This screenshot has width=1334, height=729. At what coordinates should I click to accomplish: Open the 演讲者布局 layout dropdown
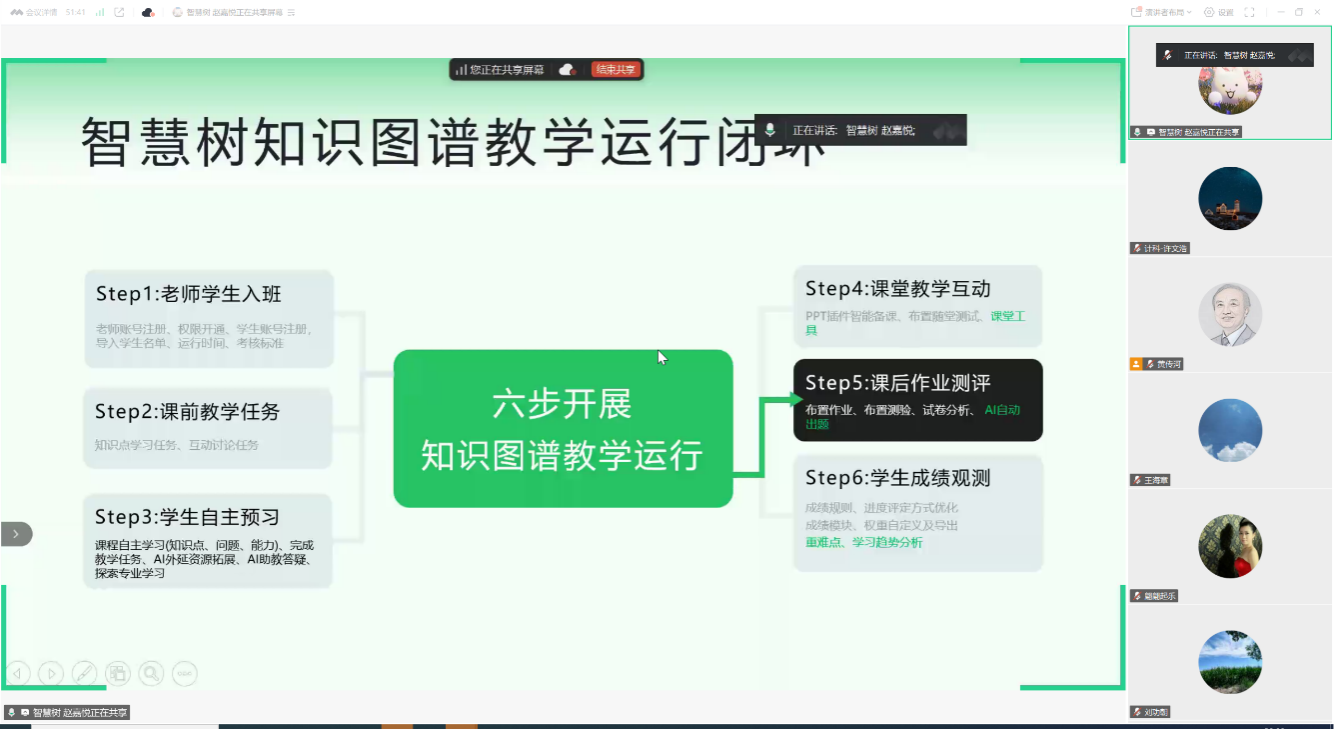(x=1163, y=12)
